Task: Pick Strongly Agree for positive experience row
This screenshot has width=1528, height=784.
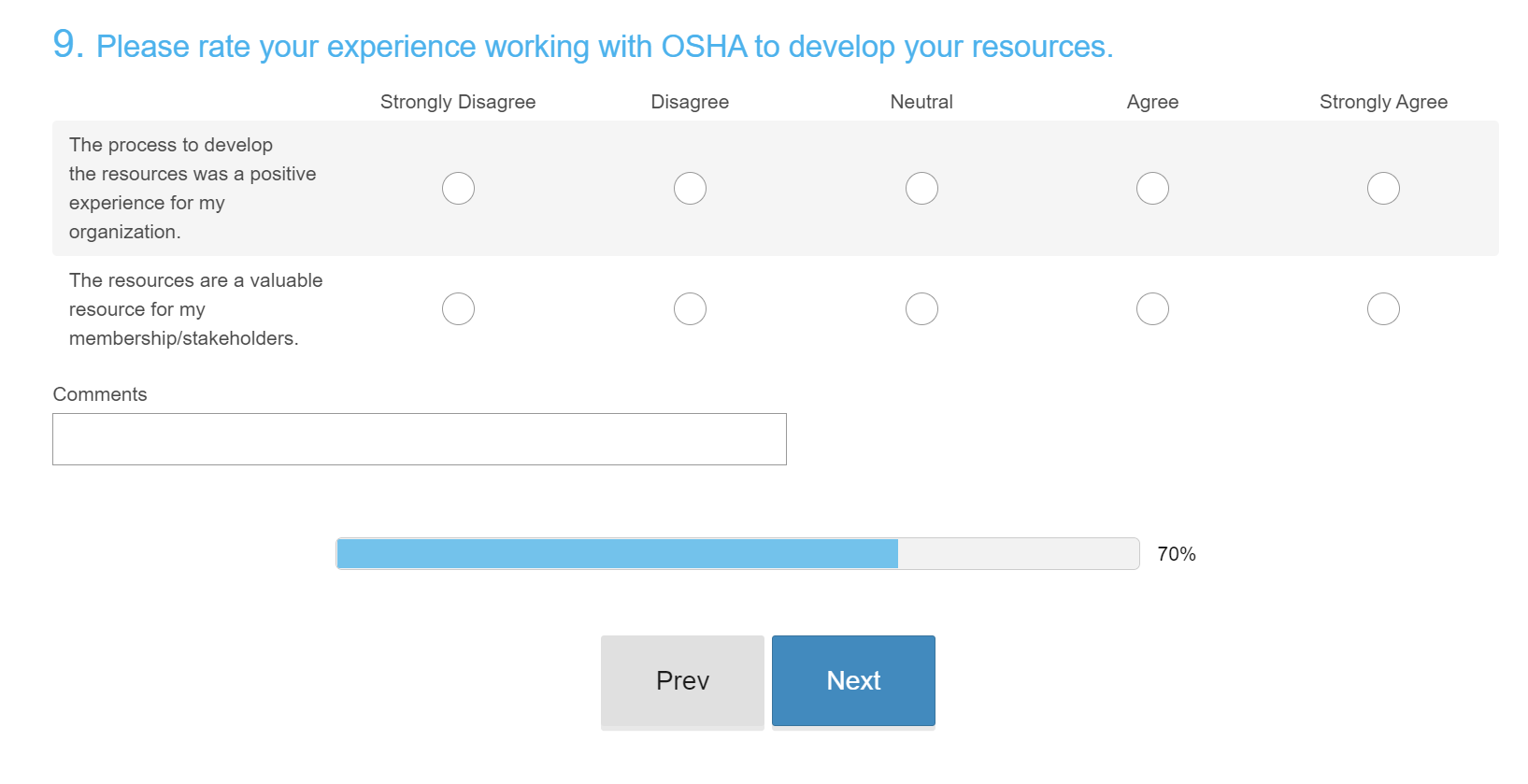Action: [x=1383, y=189]
